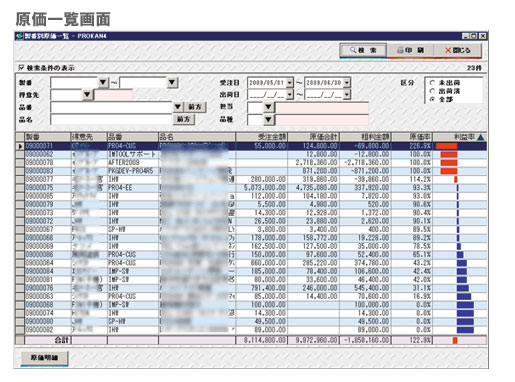Click the red bar in the 合計 total row

[455, 340]
